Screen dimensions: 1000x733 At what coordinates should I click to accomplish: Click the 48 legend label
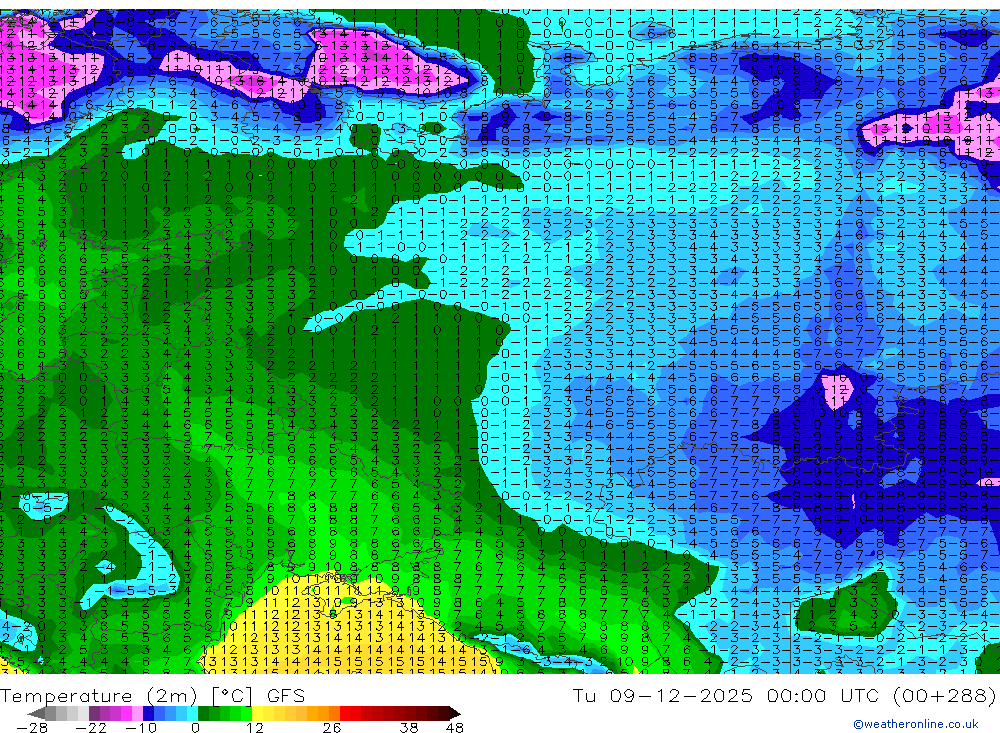click(x=455, y=728)
